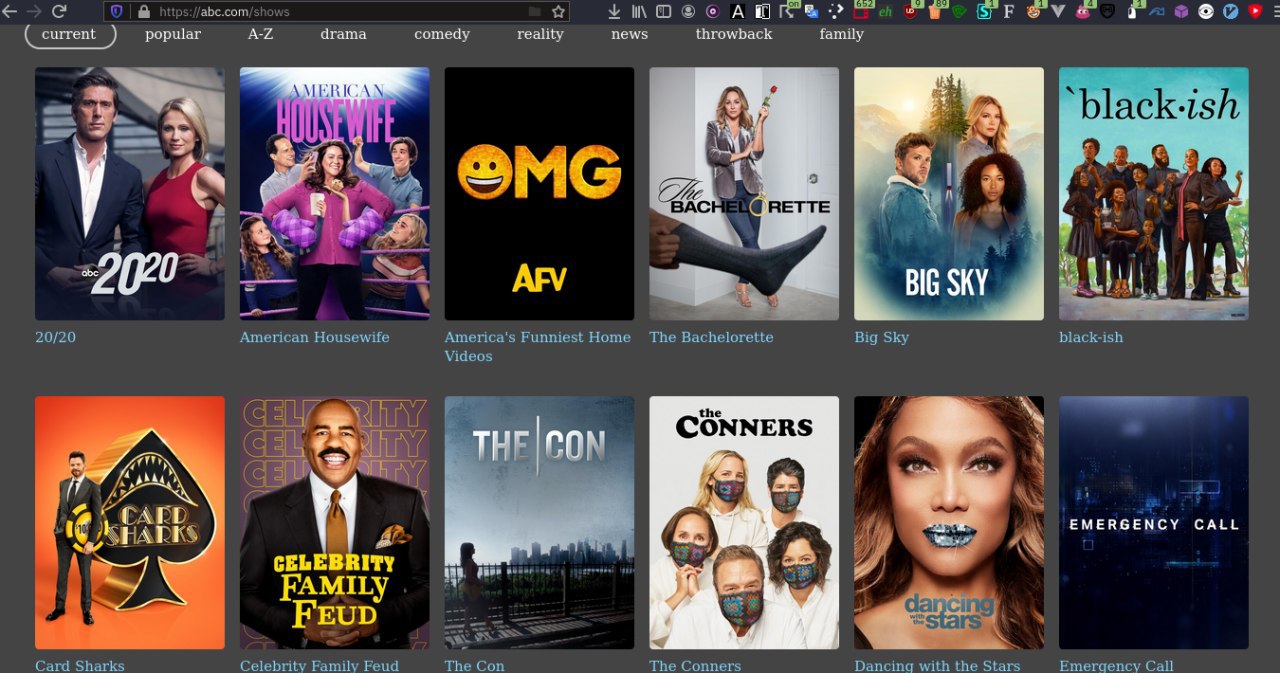Open the 'A-Z' shows listing
The image size is (1280, 673).
tap(260, 34)
